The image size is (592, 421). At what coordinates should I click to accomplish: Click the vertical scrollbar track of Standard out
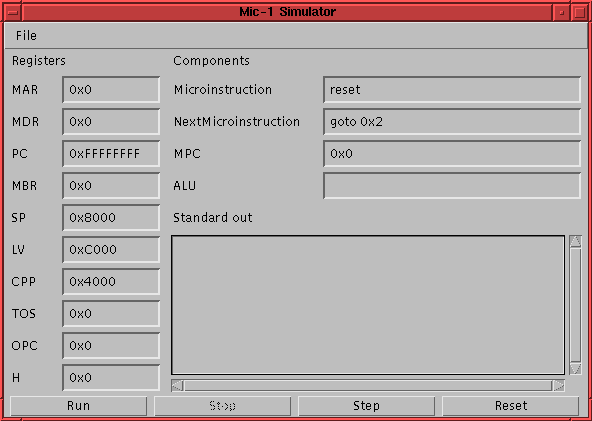click(x=575, y=305)
